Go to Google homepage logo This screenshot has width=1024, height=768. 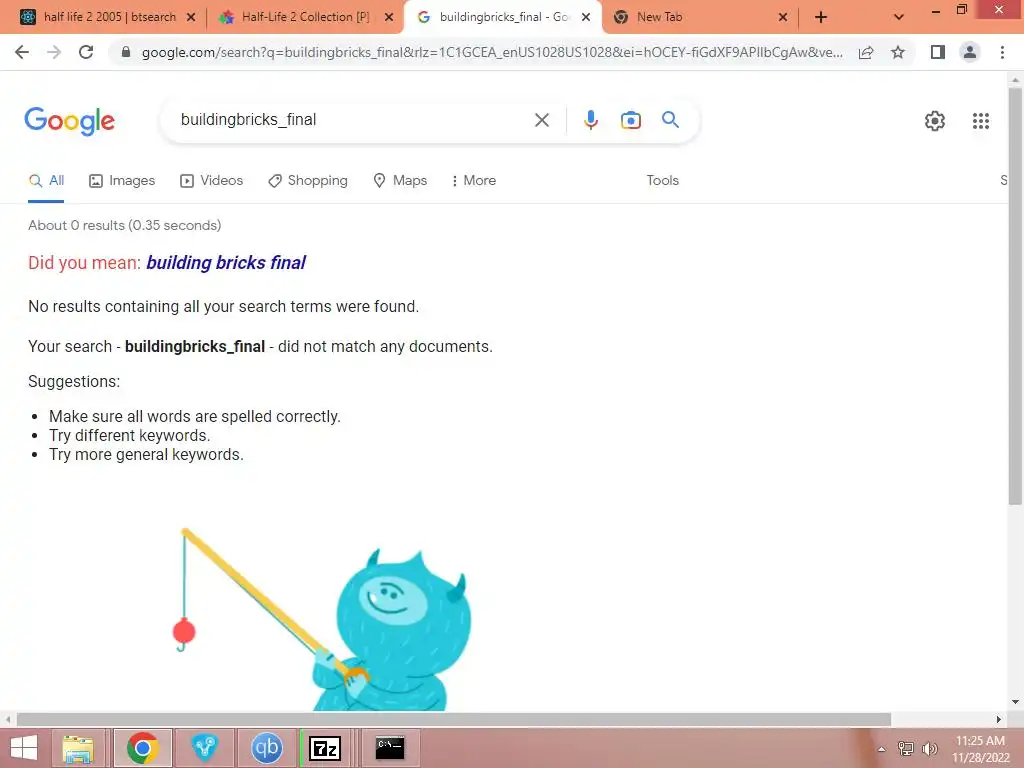pos(69,121)
